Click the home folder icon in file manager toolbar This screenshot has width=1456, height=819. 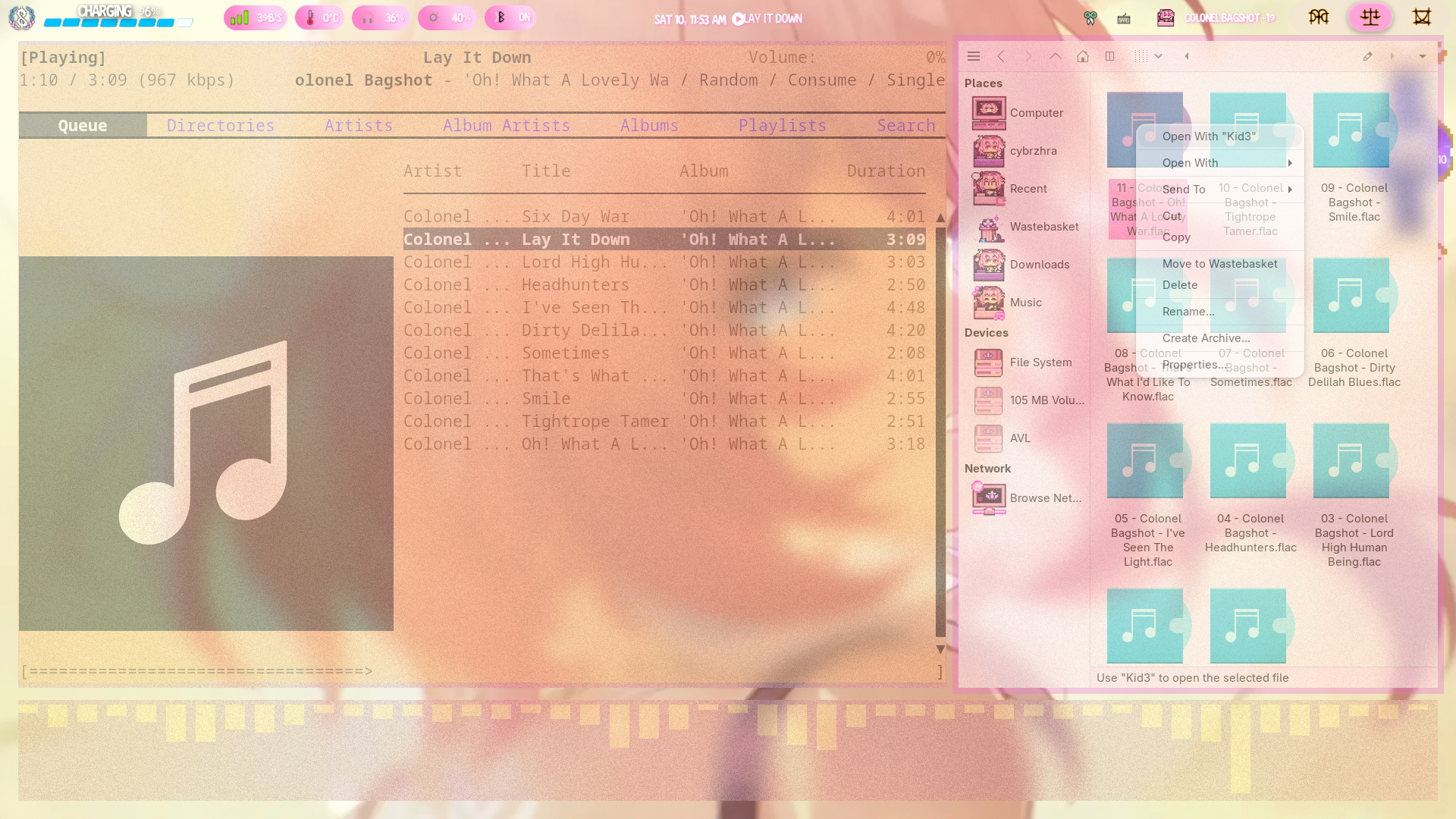coord(1083,56)
